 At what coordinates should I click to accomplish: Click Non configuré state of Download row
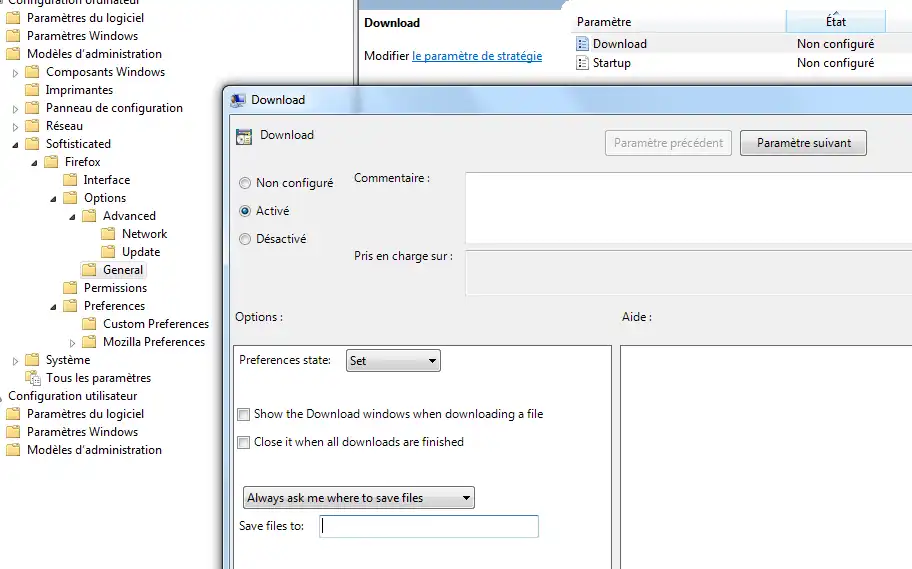pyautogui.click(x=835, y=44)
